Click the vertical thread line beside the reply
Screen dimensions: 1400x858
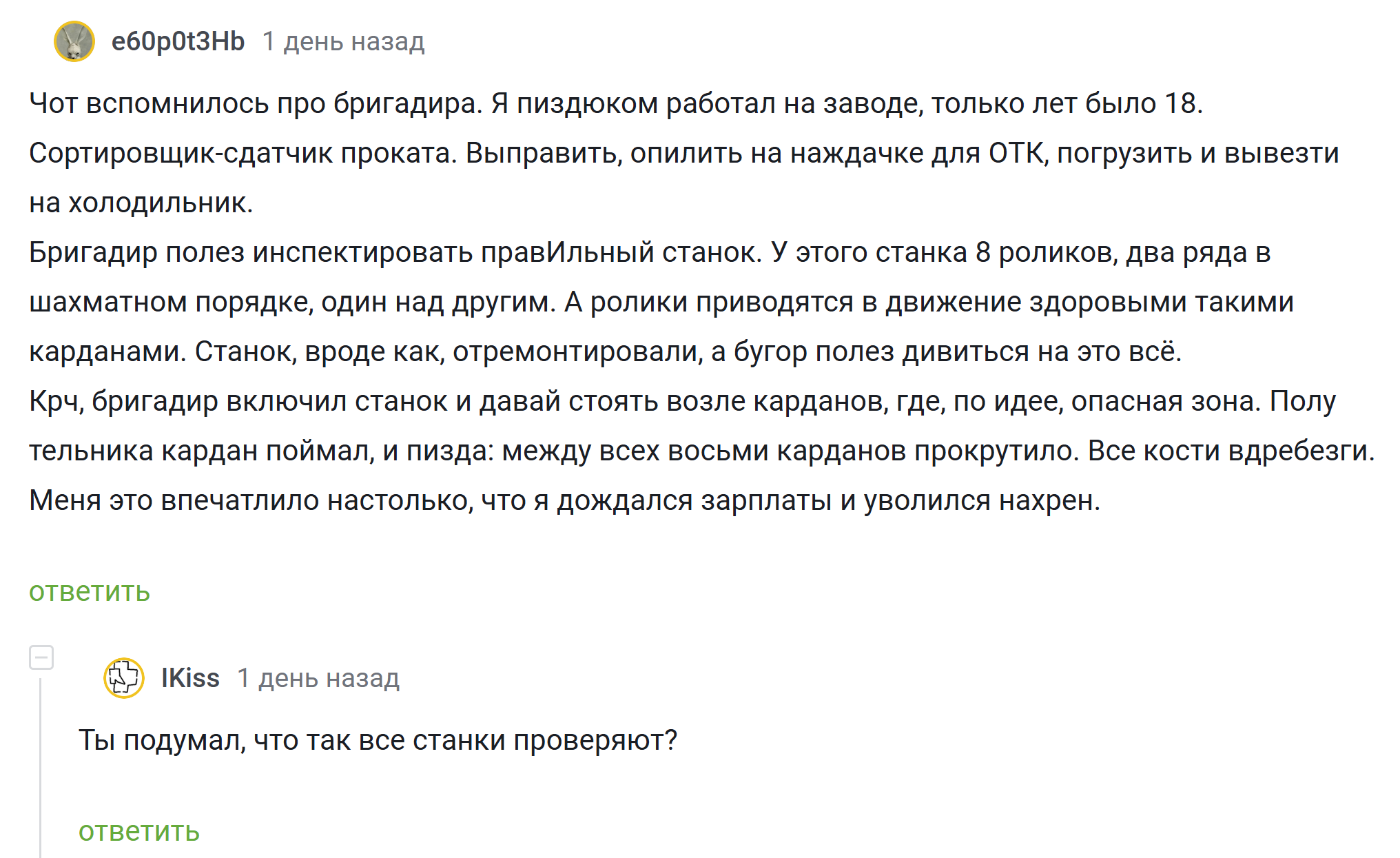[x=41, y=765]
